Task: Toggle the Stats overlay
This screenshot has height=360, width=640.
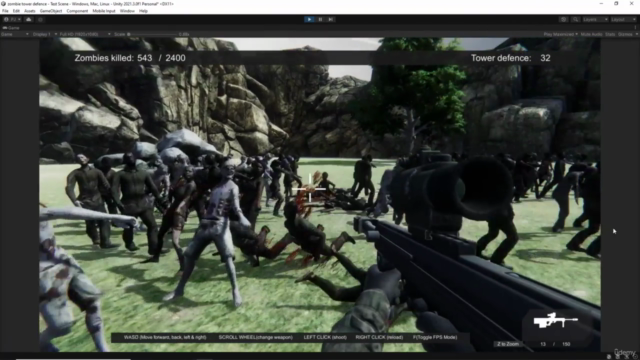Action: pyautogui.click(x=610, y=34)
